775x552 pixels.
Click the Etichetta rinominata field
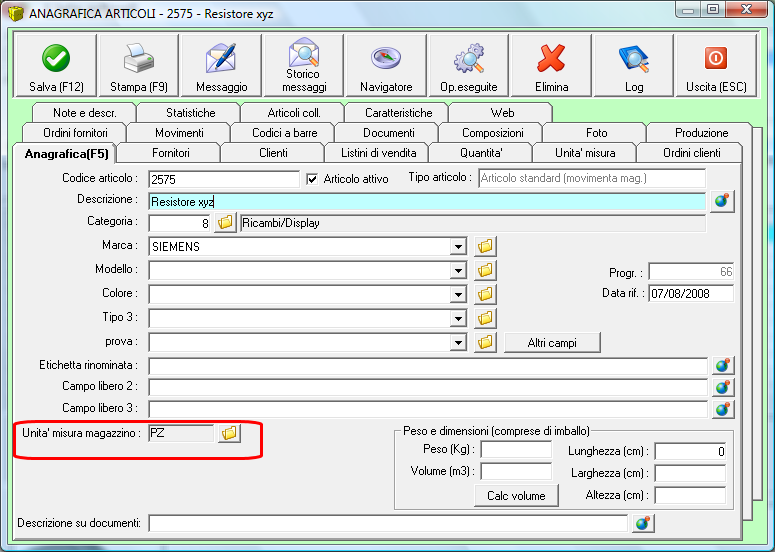point(428,366)
